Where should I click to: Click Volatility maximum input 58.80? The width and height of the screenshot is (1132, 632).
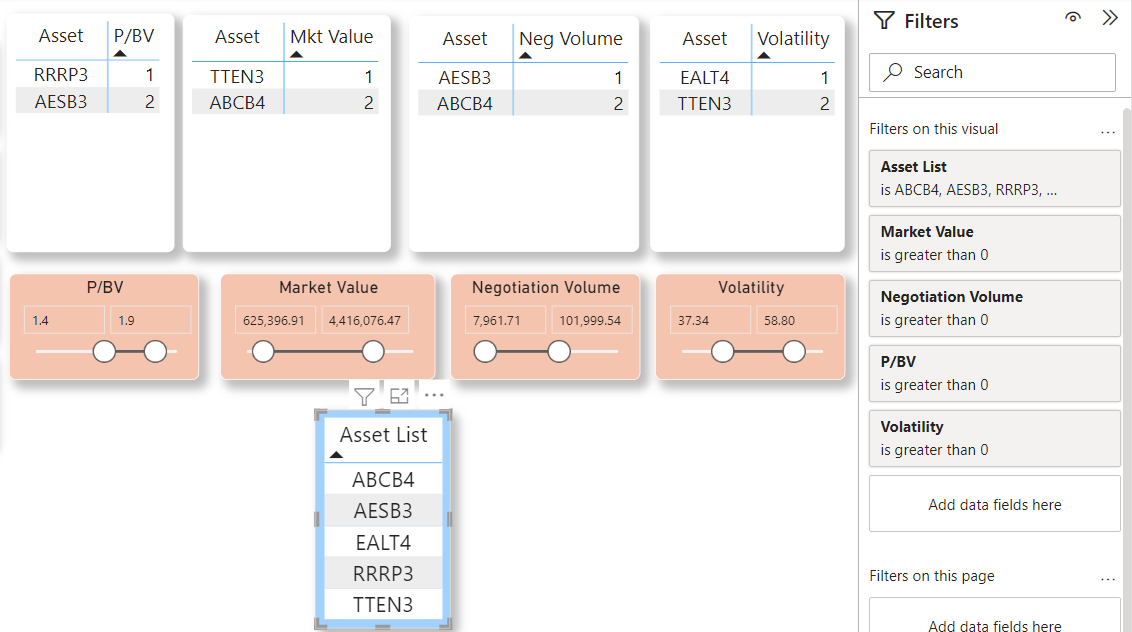click(x=797, y=320)
